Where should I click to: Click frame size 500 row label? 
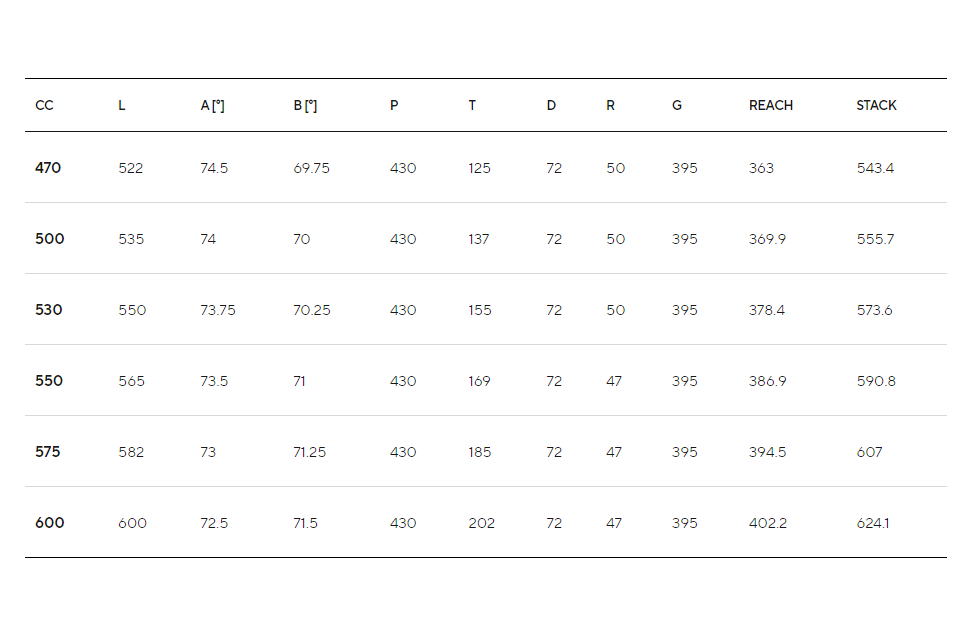50,239
